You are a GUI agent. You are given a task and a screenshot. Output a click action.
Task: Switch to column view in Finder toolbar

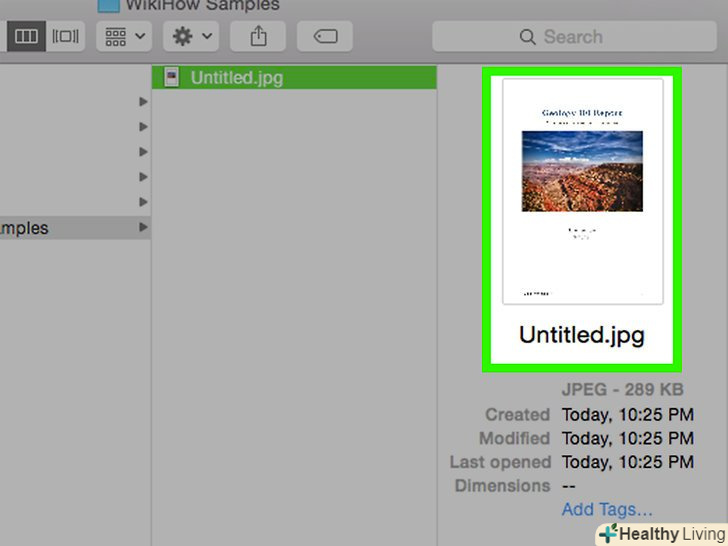point(26,36)
